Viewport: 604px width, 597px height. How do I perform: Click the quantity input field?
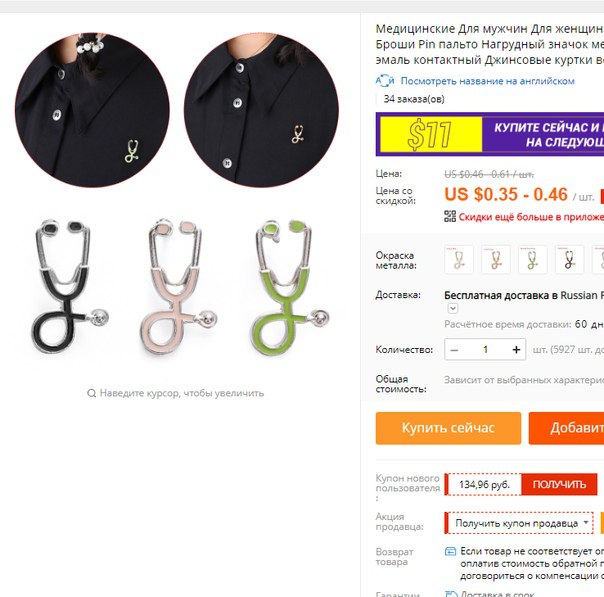click(x=485, y=350)
